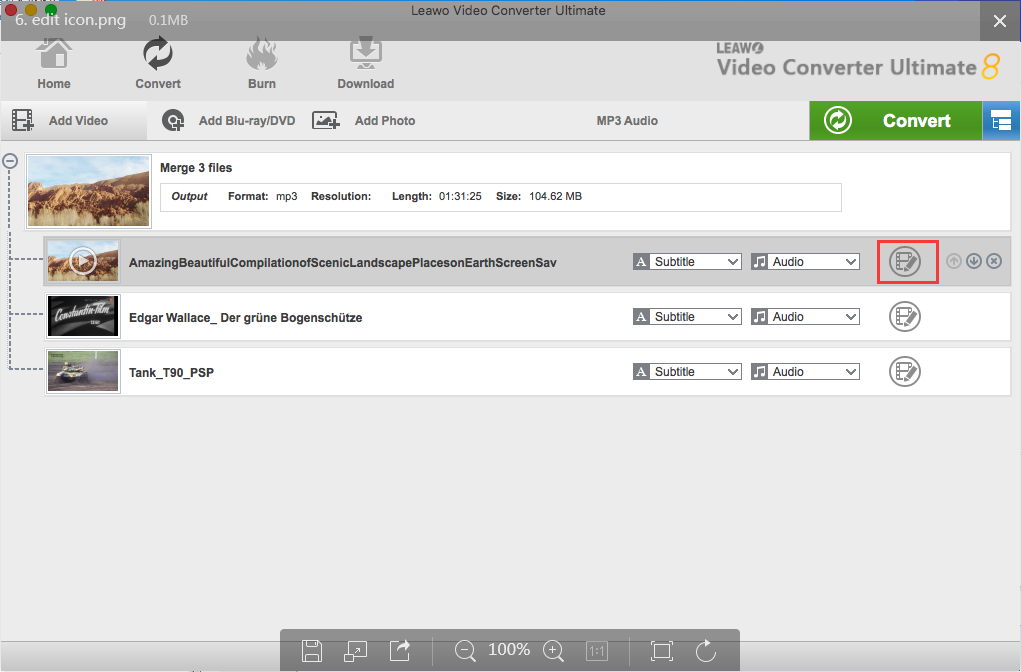
Task: Click edit icon for Tank_T90_PSP video
Action: 905,371
